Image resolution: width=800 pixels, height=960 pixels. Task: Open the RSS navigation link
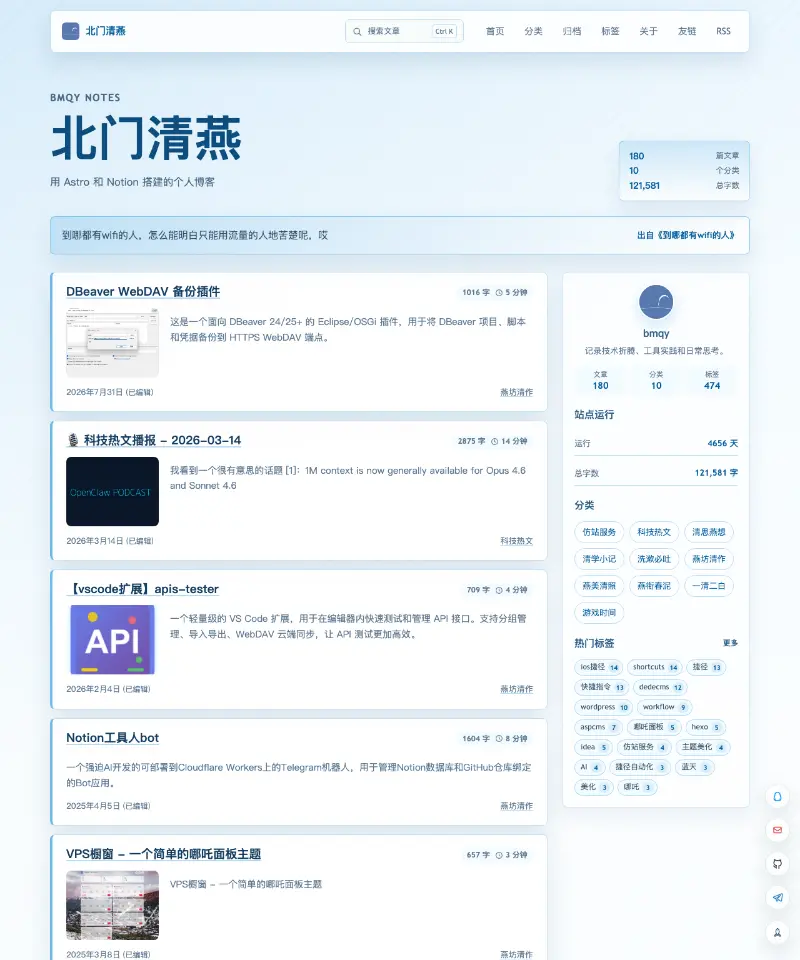click(x=723, y=31)
